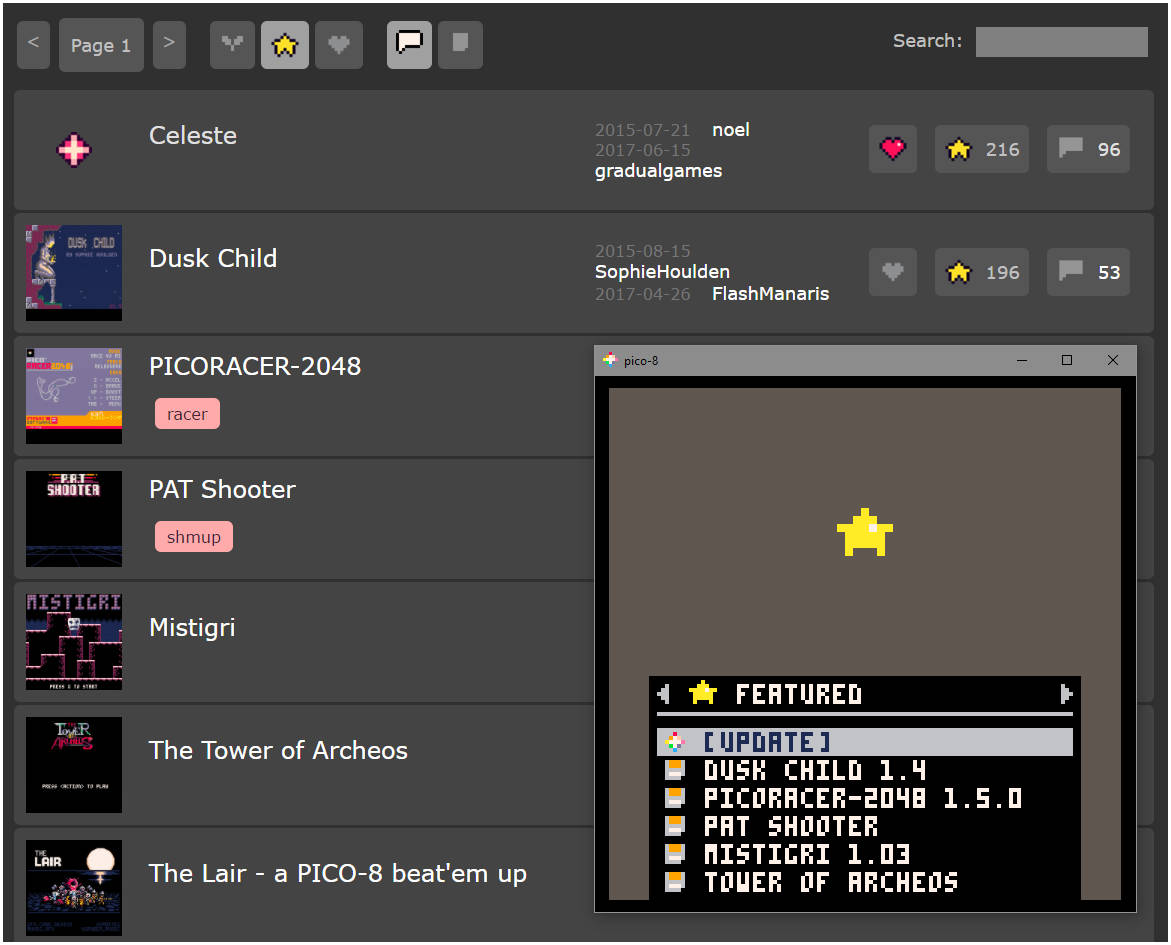1171x945 pixels.
Task: Filter by the shmup tag
Action: click(194, 536)
